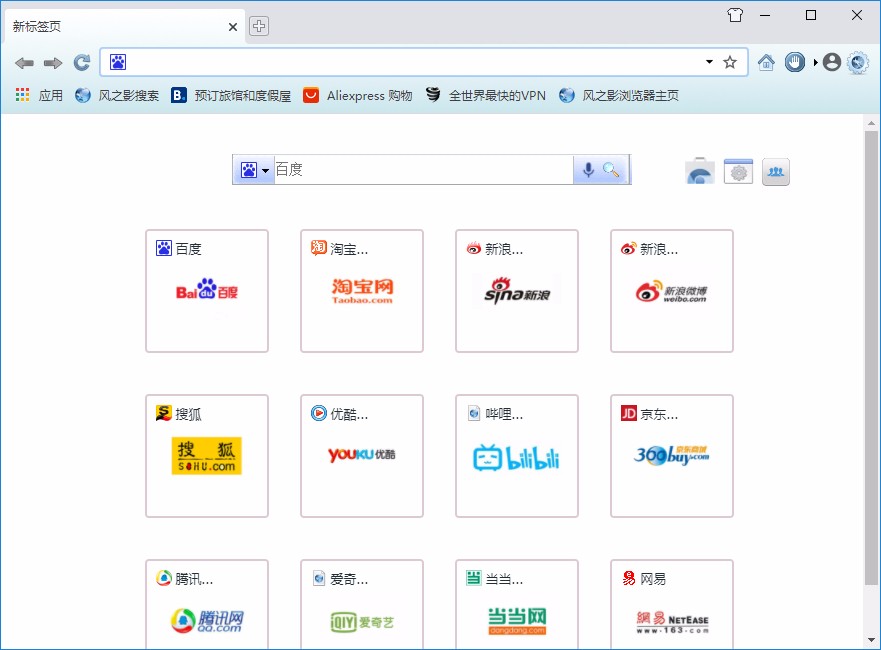Click inside the 百度 search input field

pos(420,169)
